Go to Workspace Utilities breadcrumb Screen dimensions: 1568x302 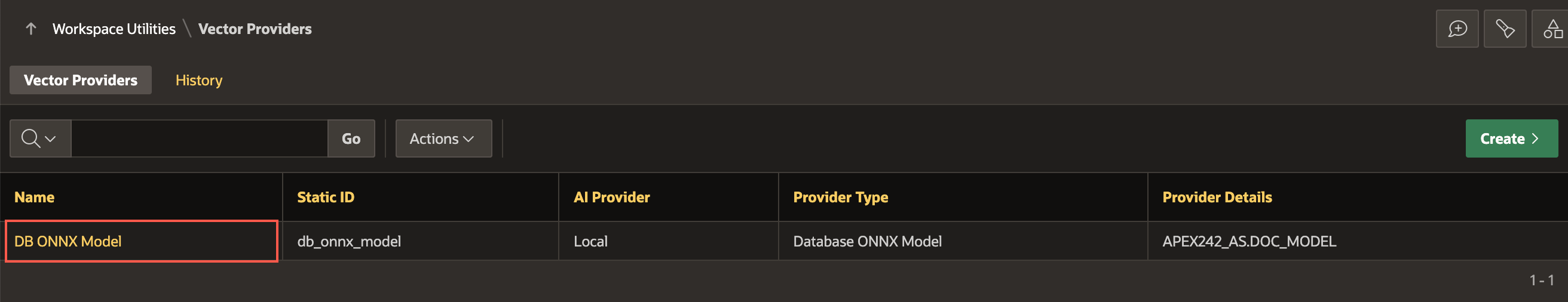(114, 29)
